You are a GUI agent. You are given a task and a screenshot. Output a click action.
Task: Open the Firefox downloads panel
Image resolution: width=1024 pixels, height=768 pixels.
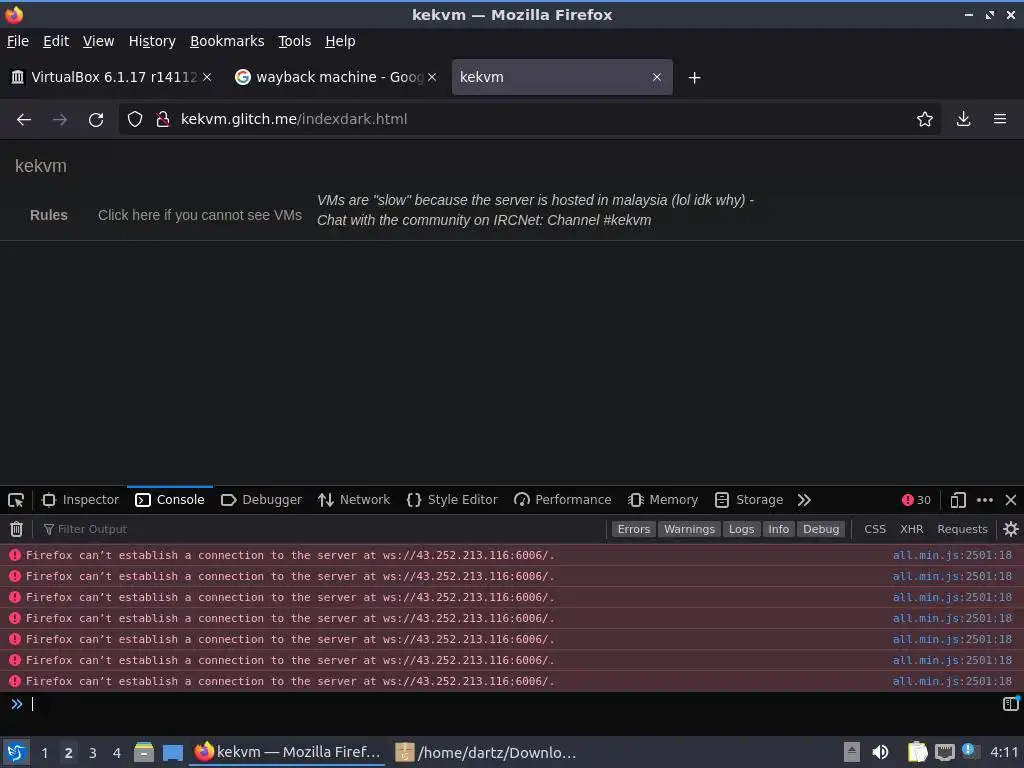[x=963, y=119]
